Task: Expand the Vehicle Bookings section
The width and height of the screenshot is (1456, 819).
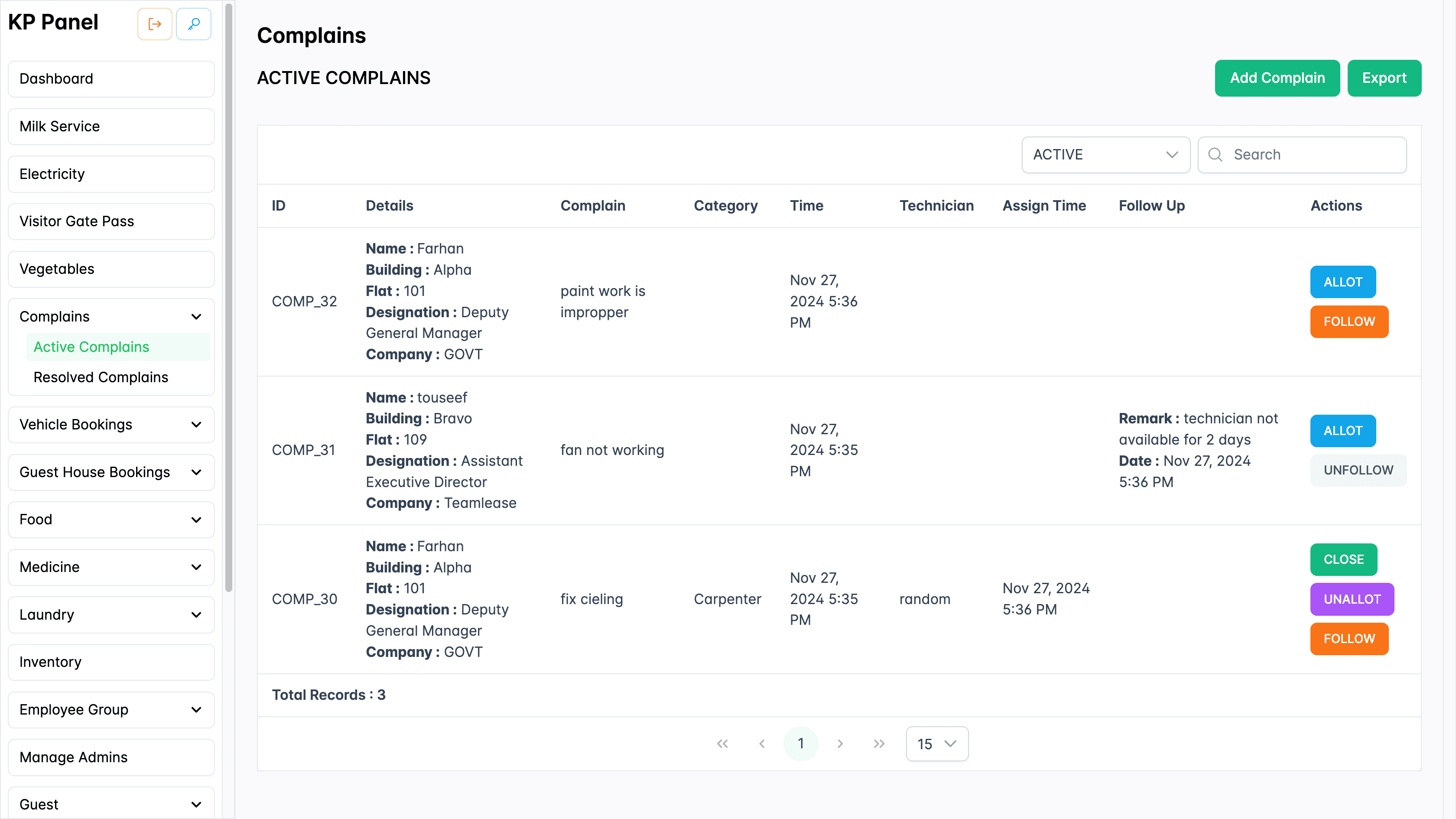Action: (x=196, y=425)
